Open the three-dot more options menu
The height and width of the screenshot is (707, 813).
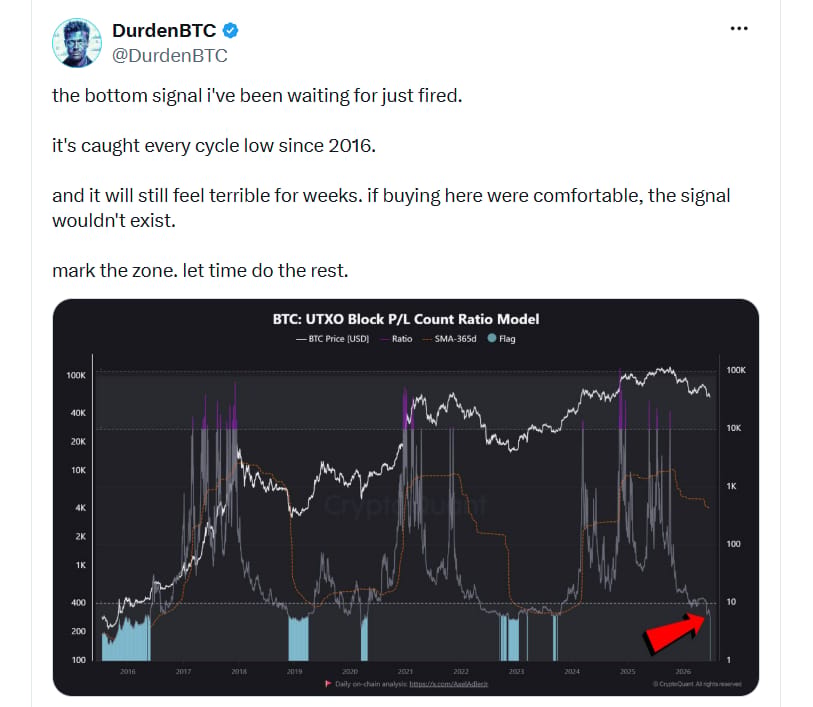click(739, 29)
